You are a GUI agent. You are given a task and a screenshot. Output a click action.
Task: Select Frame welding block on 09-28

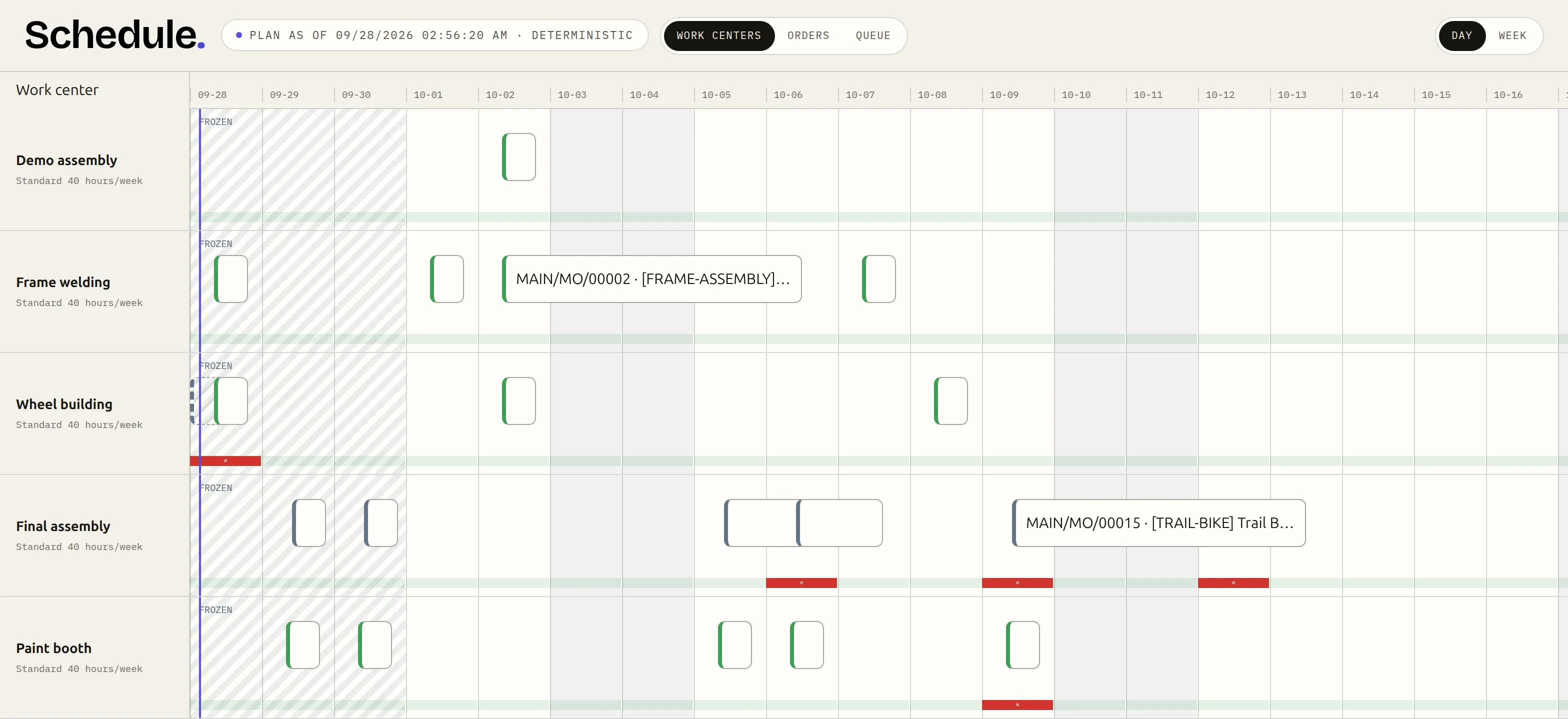pos(231,279)
